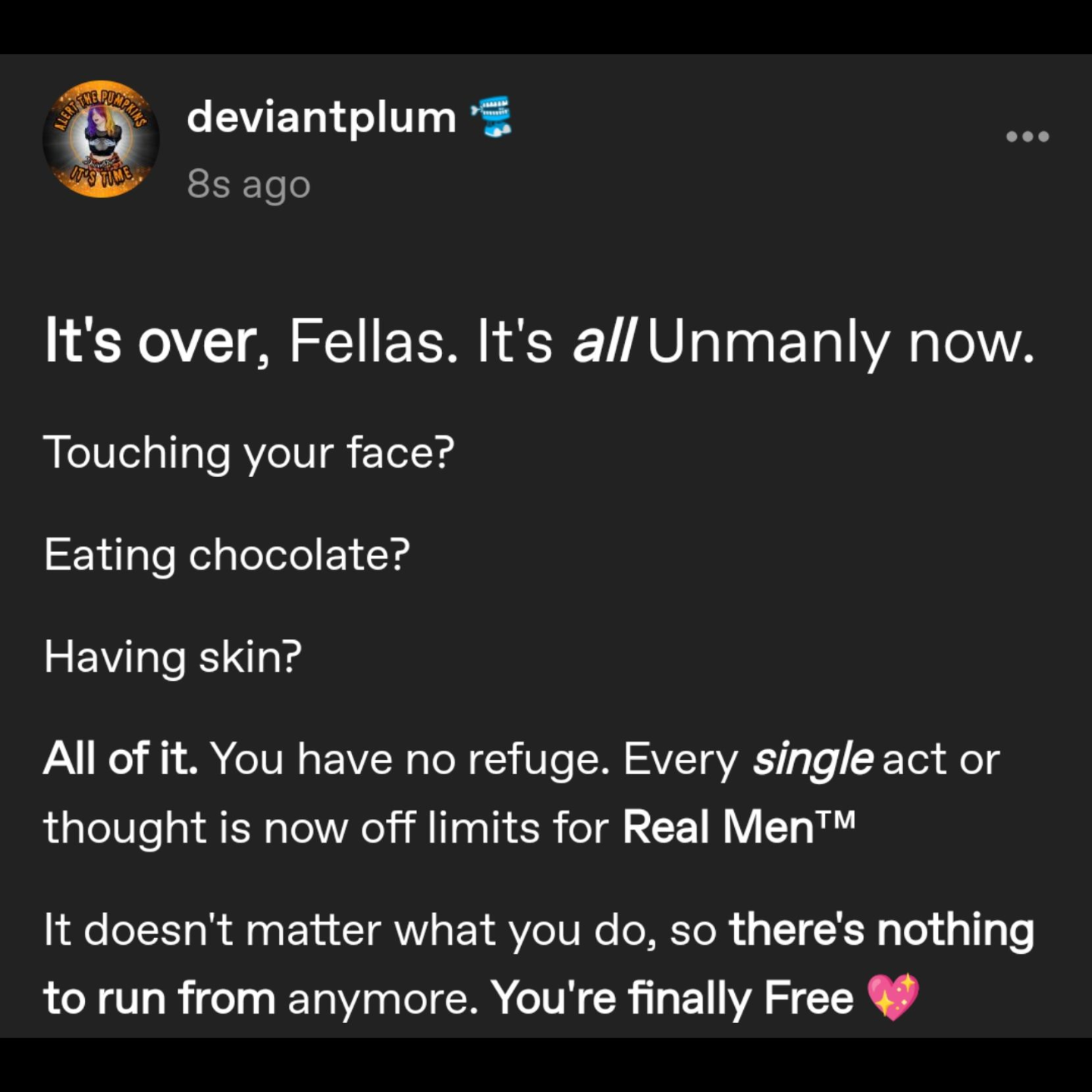Click the bold "Real Men™" text
The width and height of the screenshot is (1092, 1092).
[x=739, y=827]
